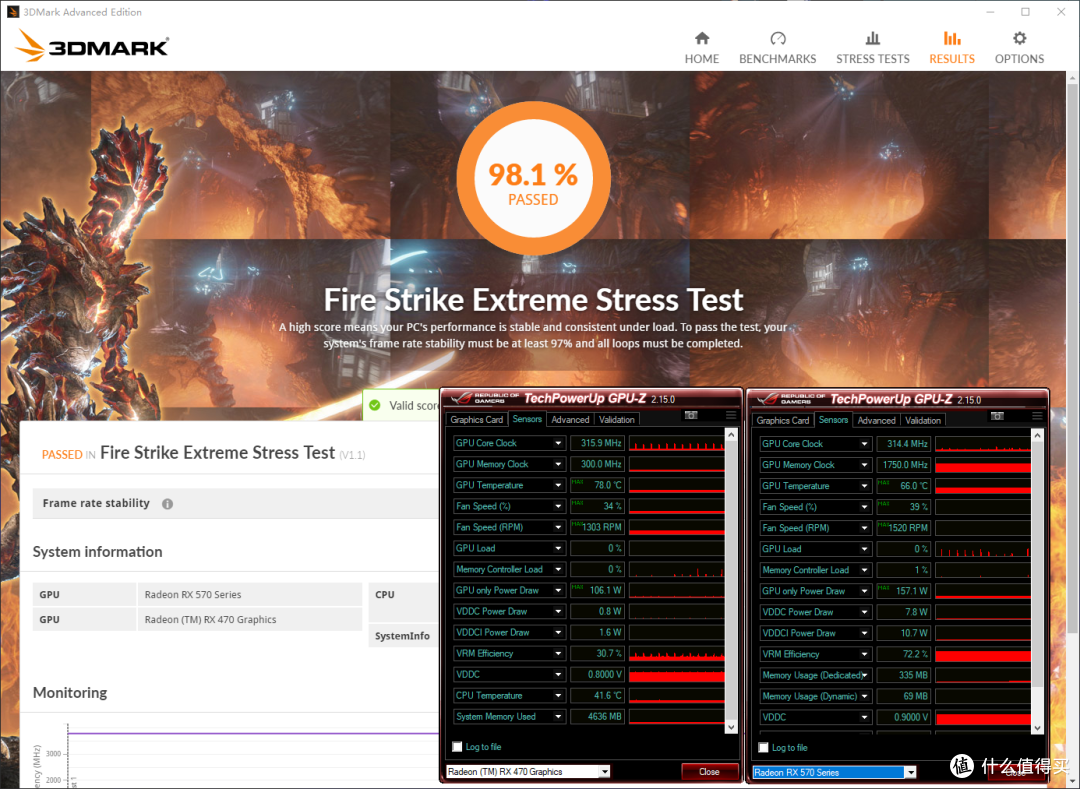Click the green Valid score checkmark
Image resolution: width=1080 pixels, height=789 pixels.
(375, 405)
